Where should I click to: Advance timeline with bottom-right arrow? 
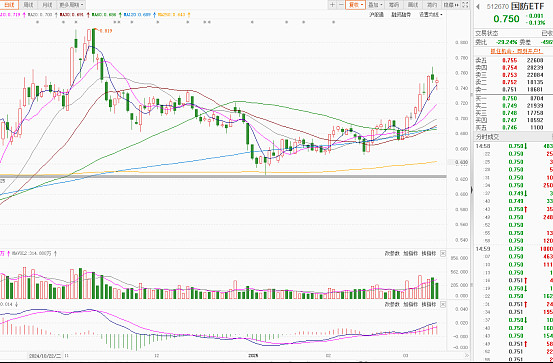pyautogui.click(x=467, y=355)
